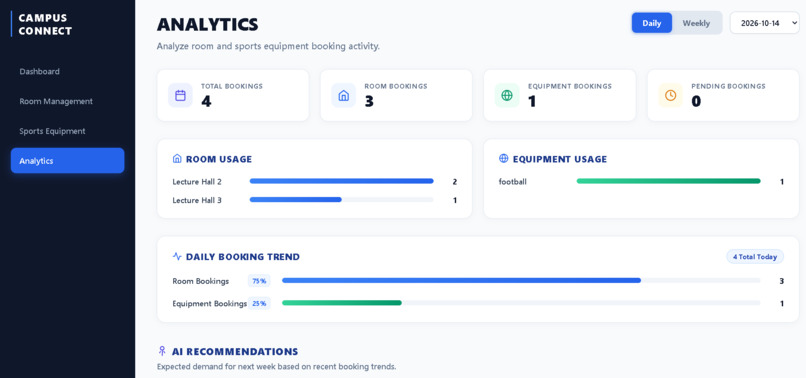Click the AI Recommendations heading icon

coord(162,351)
